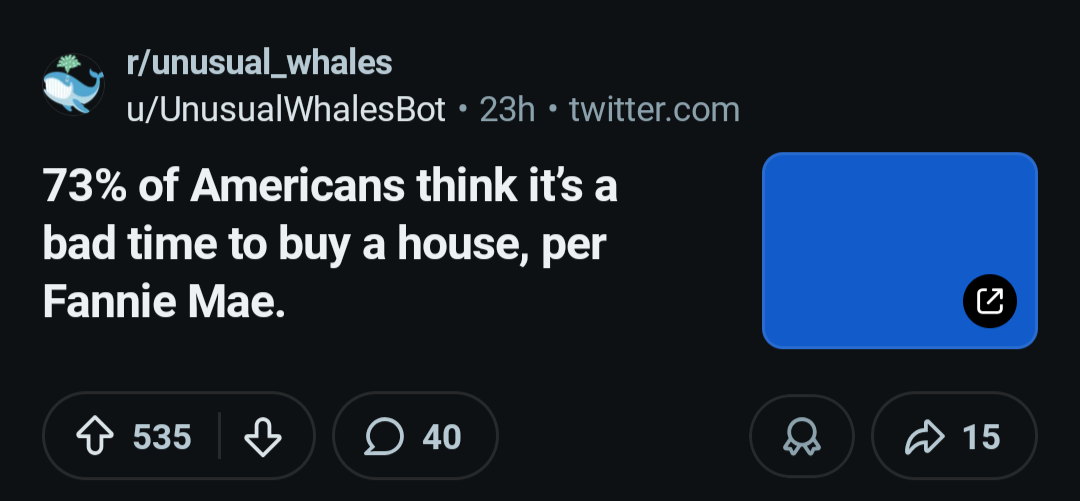
Task: View the u/UnusualWhalesBot profile
Action: coord(285,109)
